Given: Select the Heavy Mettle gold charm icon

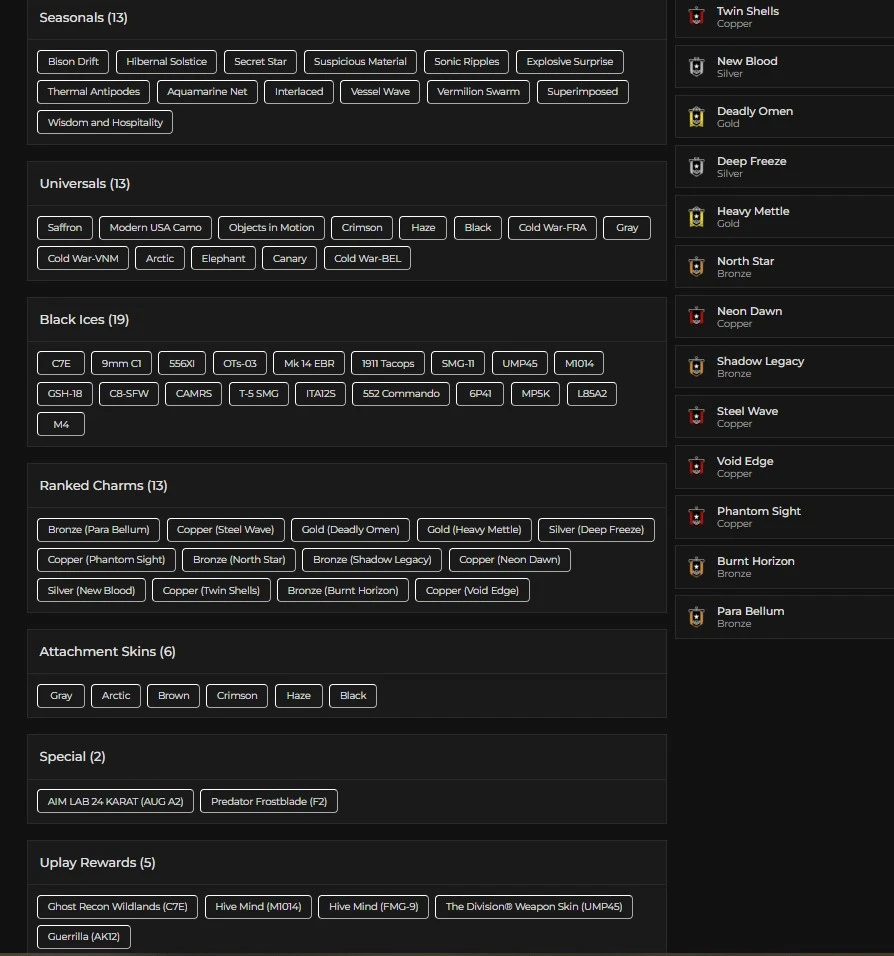Looking at the screenshot, I should click(x=697, y=217).
